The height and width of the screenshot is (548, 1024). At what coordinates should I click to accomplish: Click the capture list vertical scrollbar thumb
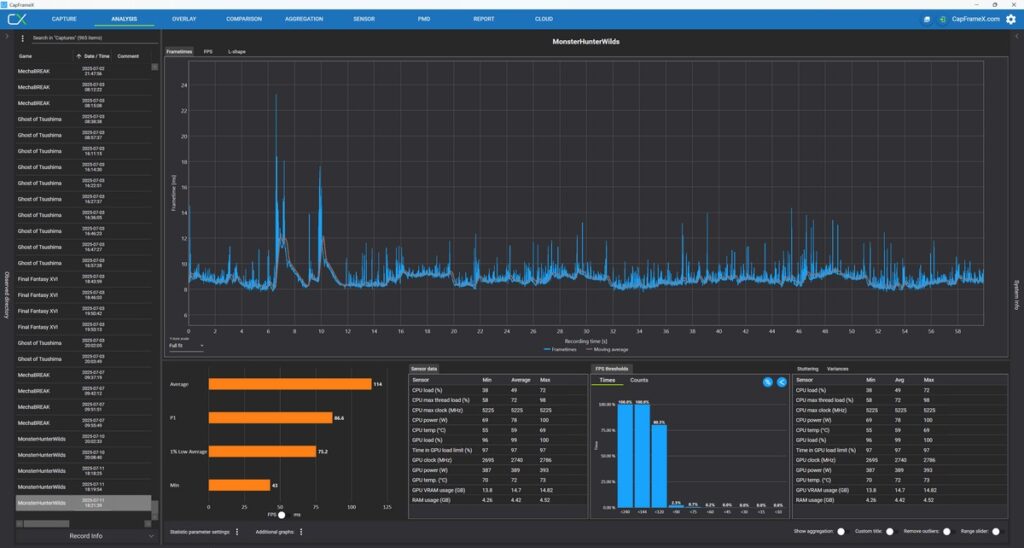point(155,509)
